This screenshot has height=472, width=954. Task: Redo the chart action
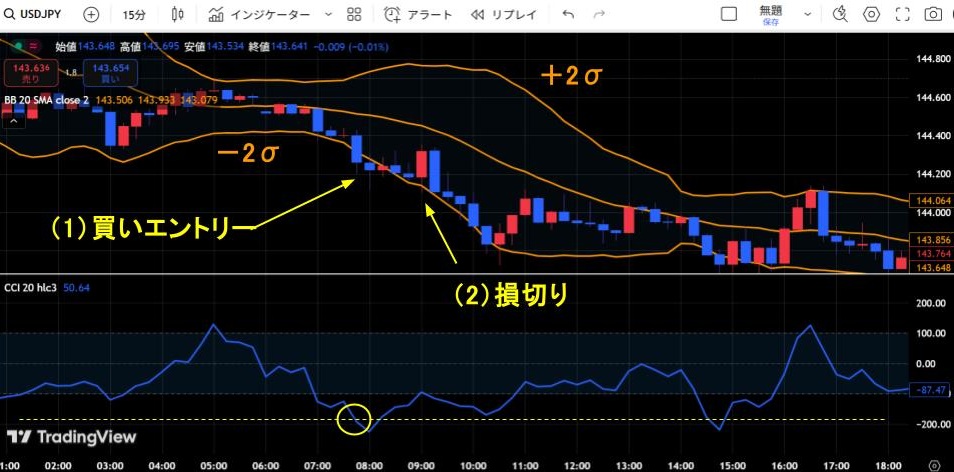tap(599, 15)
